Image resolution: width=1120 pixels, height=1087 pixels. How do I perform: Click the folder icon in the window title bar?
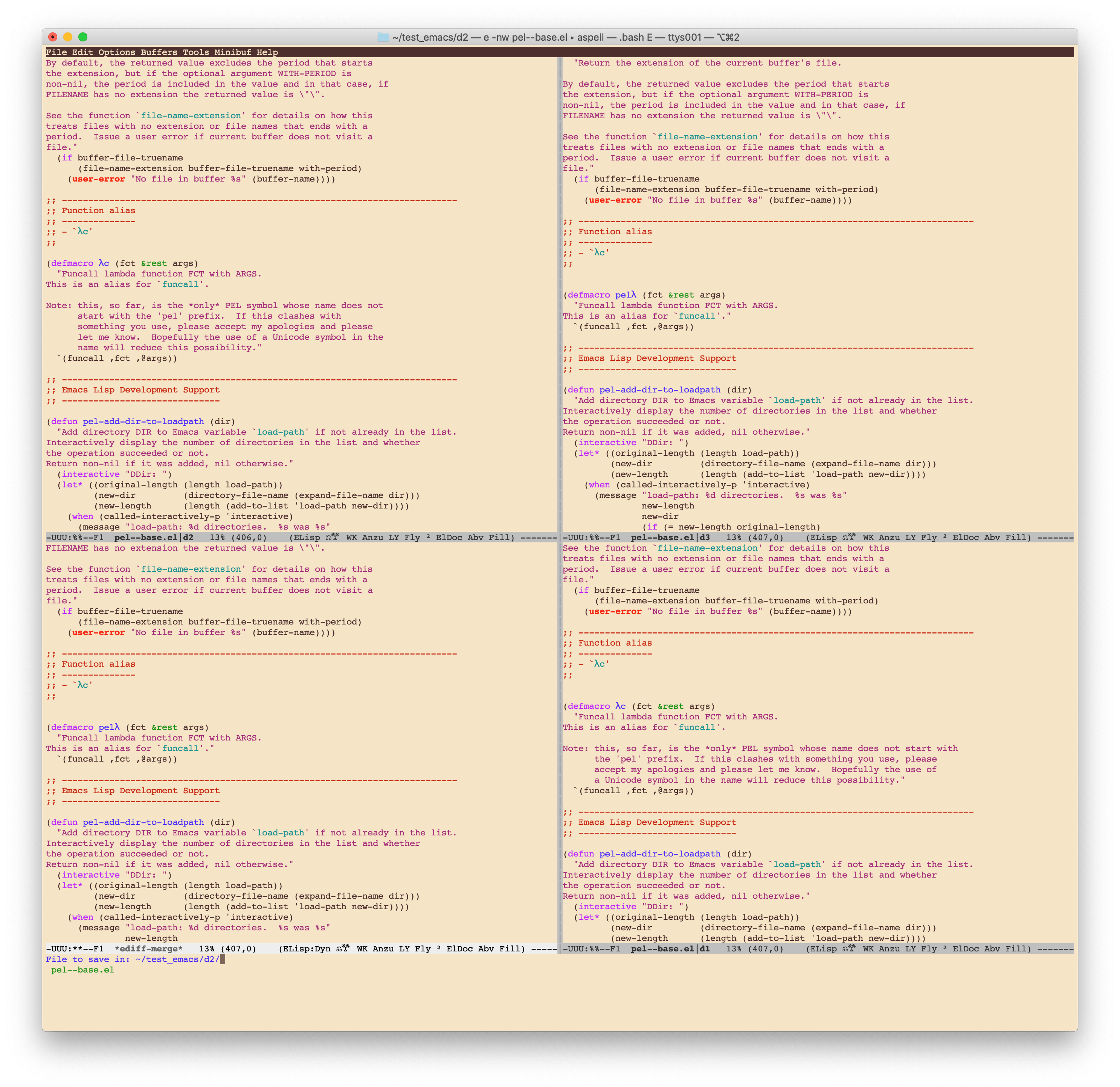click(383, 37)
